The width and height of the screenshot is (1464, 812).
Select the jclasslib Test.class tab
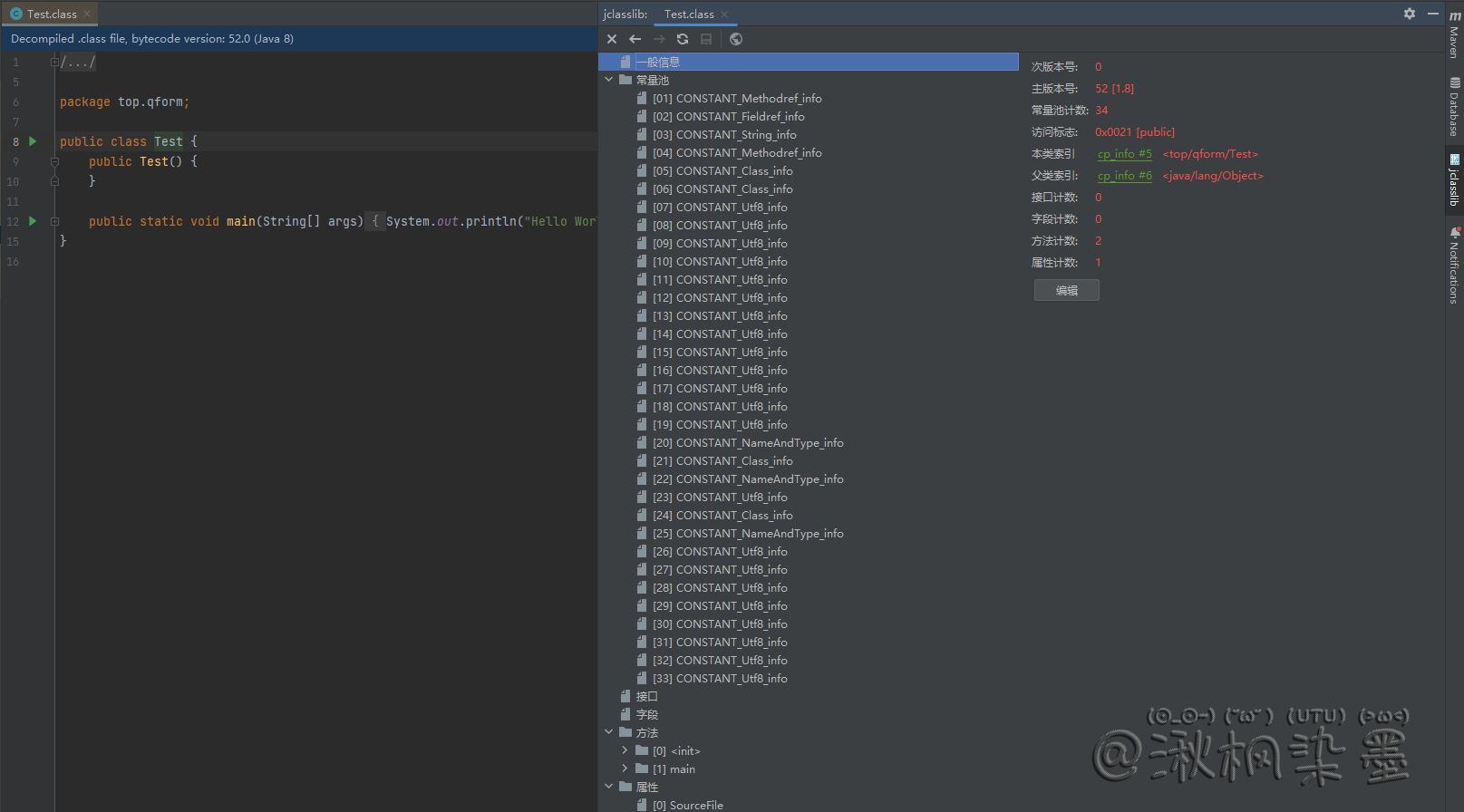click(x=689, y=14)
